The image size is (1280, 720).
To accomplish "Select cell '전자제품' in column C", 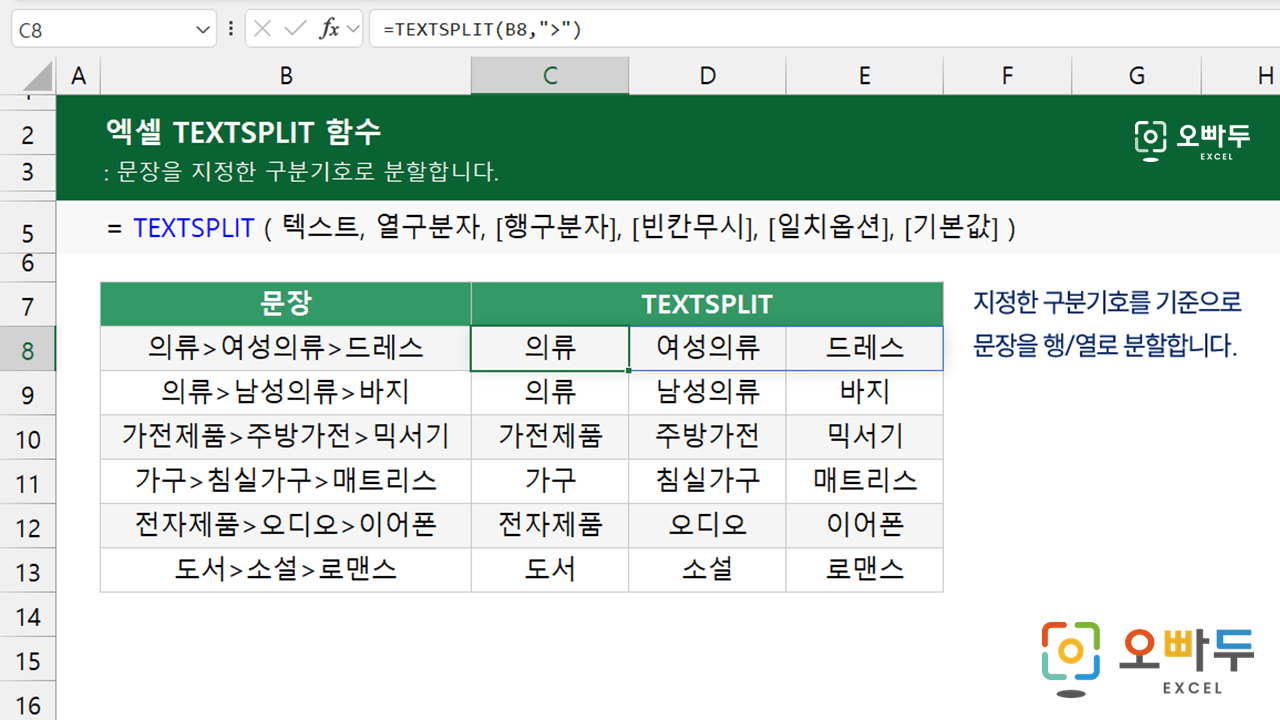I will pyautogui.click(x=550, y=525).
